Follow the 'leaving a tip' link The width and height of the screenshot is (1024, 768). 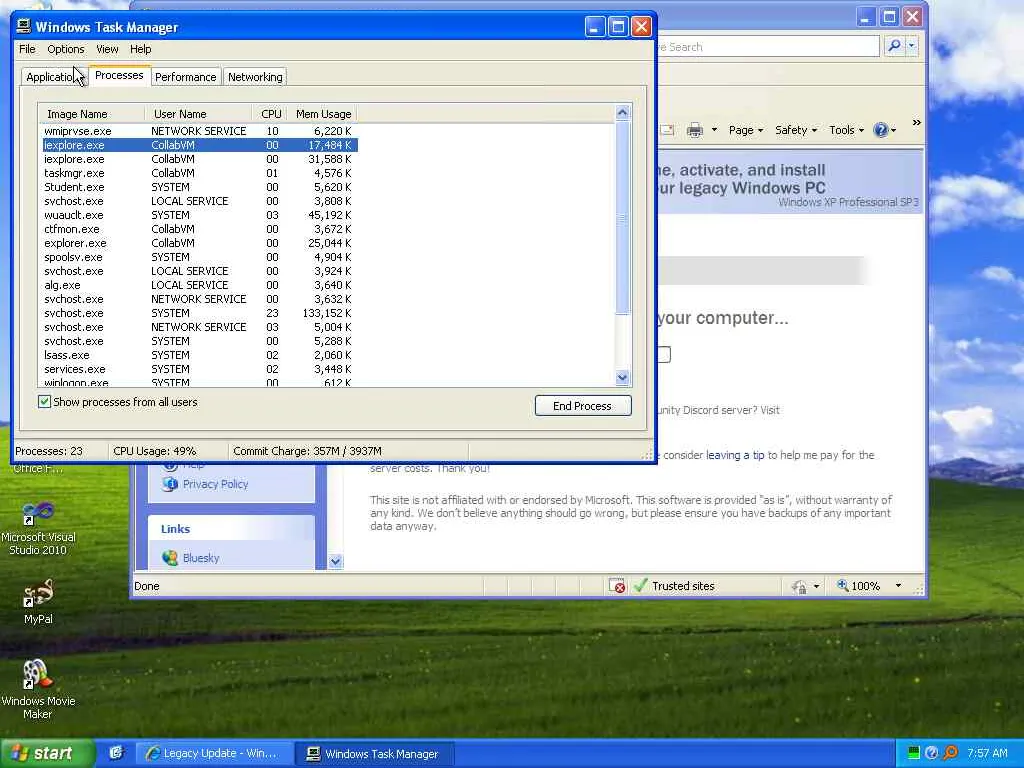[735, 455]
